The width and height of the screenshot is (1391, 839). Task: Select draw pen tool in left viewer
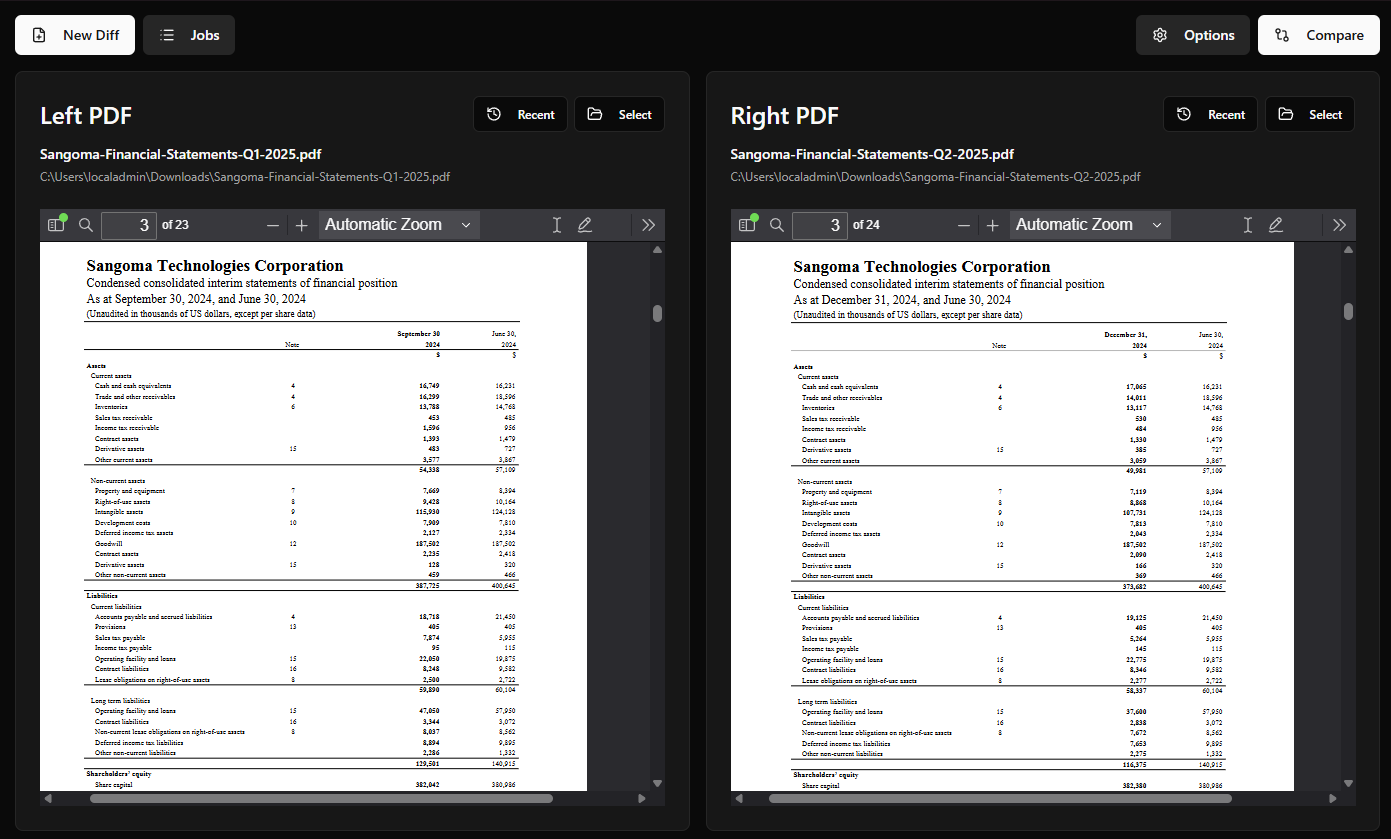pos(585,225)
